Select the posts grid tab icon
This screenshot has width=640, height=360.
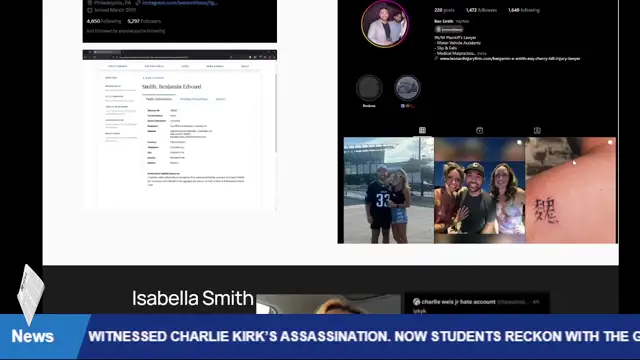pos(422,130)
